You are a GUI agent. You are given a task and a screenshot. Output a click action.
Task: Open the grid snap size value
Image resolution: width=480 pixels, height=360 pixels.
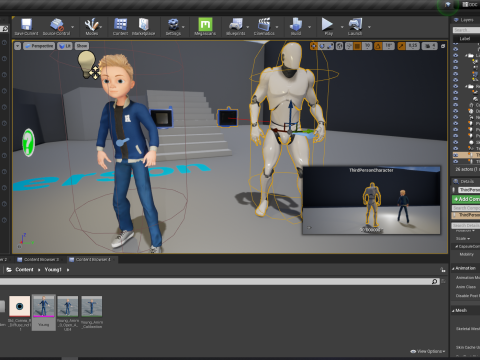pyautogui.click(x=367, y=46)
